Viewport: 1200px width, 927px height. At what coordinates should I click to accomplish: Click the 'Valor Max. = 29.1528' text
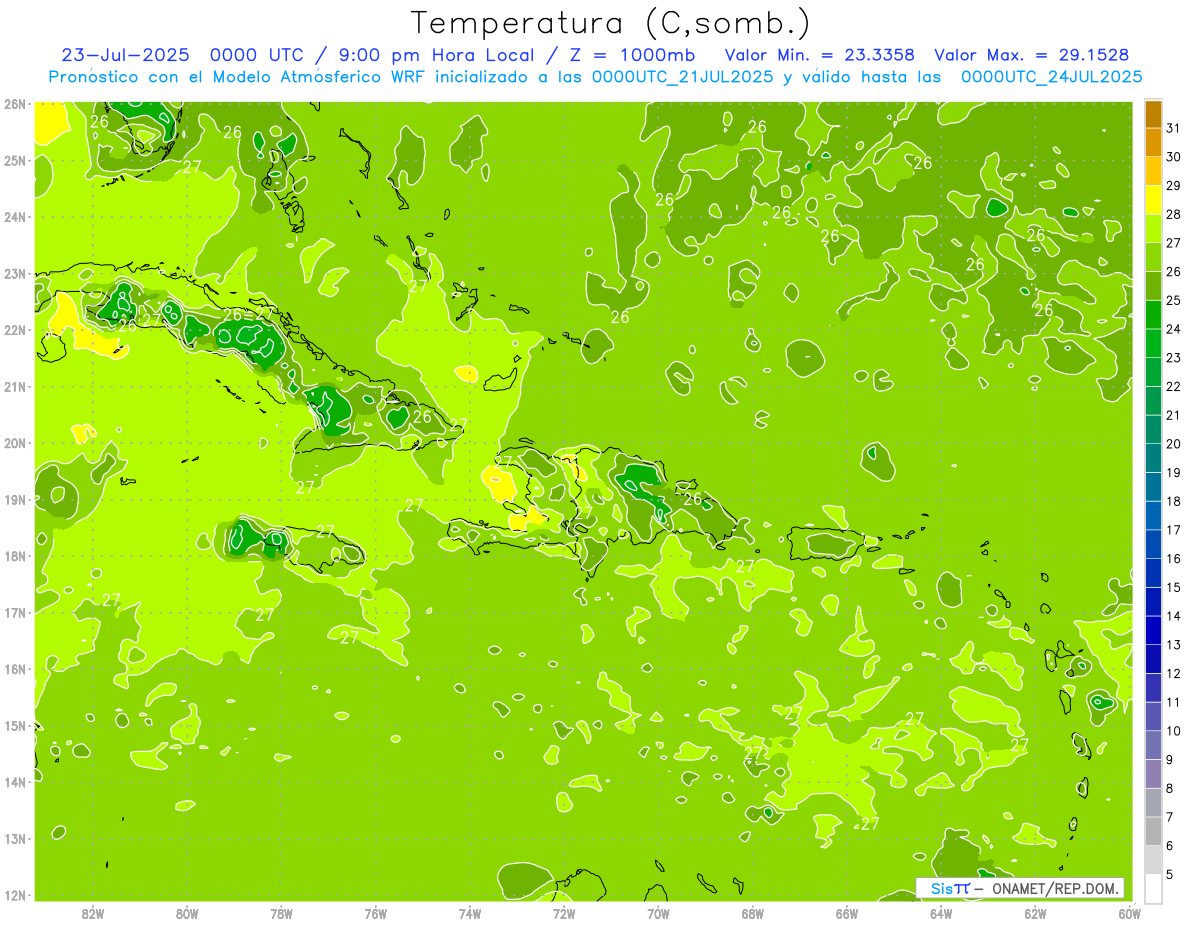click(x=1032, y=55)
